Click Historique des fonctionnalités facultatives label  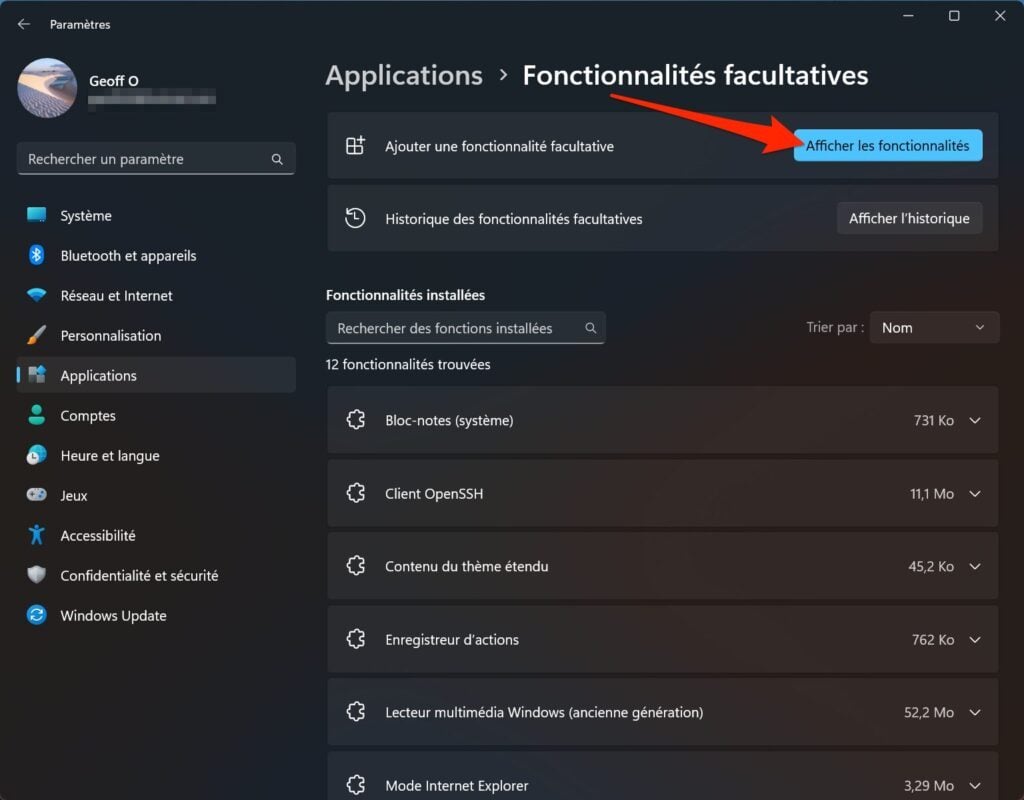514,219
